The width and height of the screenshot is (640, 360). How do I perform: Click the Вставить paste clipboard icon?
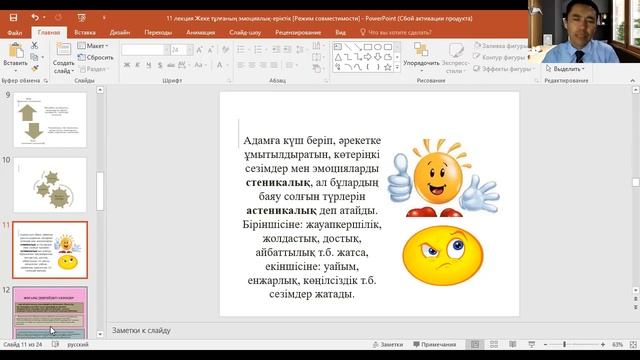[16, 51]
